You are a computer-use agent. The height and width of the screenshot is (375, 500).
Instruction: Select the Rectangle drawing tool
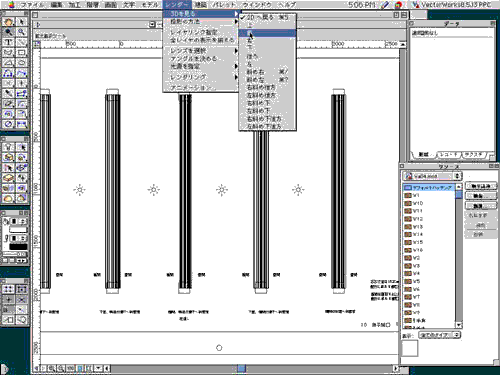(x=21, y=53)
